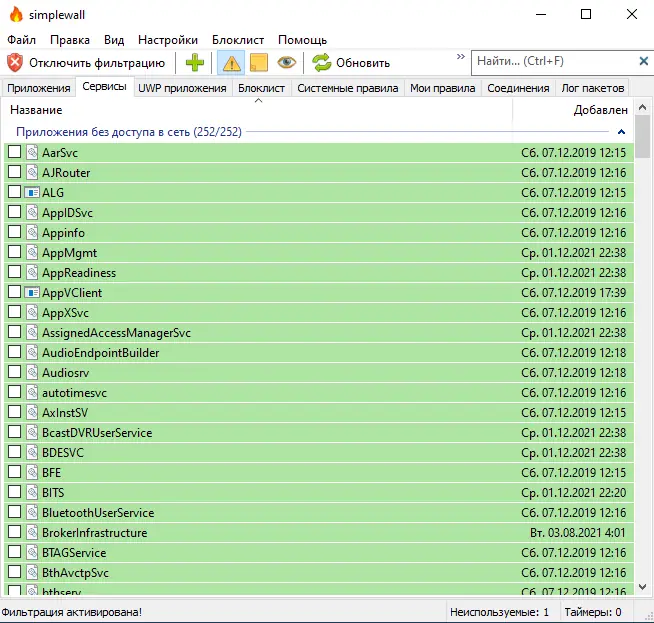Click Таймеры: 0 in status bar
Viewport: 654px width, 623px height.
593,612
